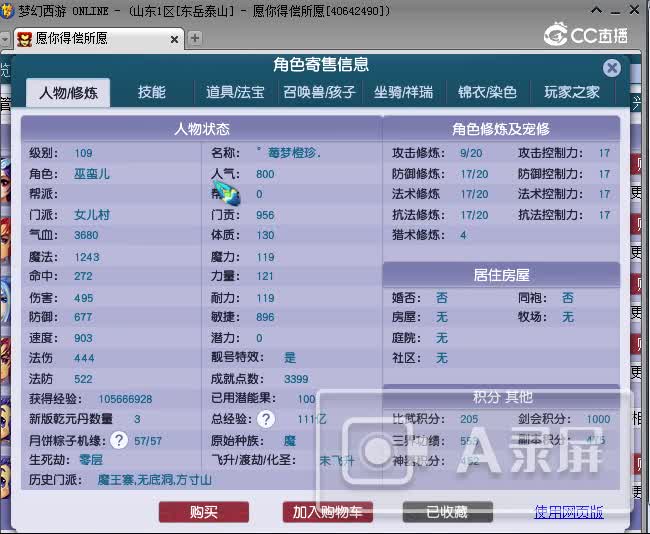
Task: Click the 角色 value 巫蛮儿
Action: point(92,174)
